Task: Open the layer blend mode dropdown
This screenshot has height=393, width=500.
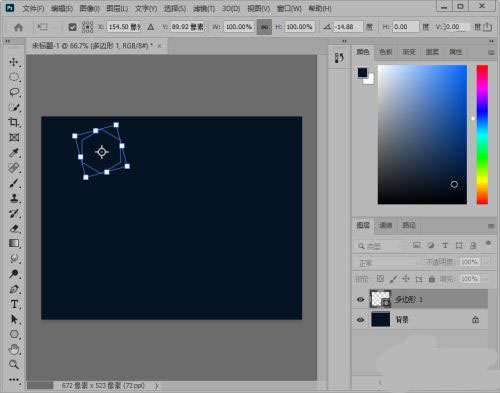Action: coord(388,263)
